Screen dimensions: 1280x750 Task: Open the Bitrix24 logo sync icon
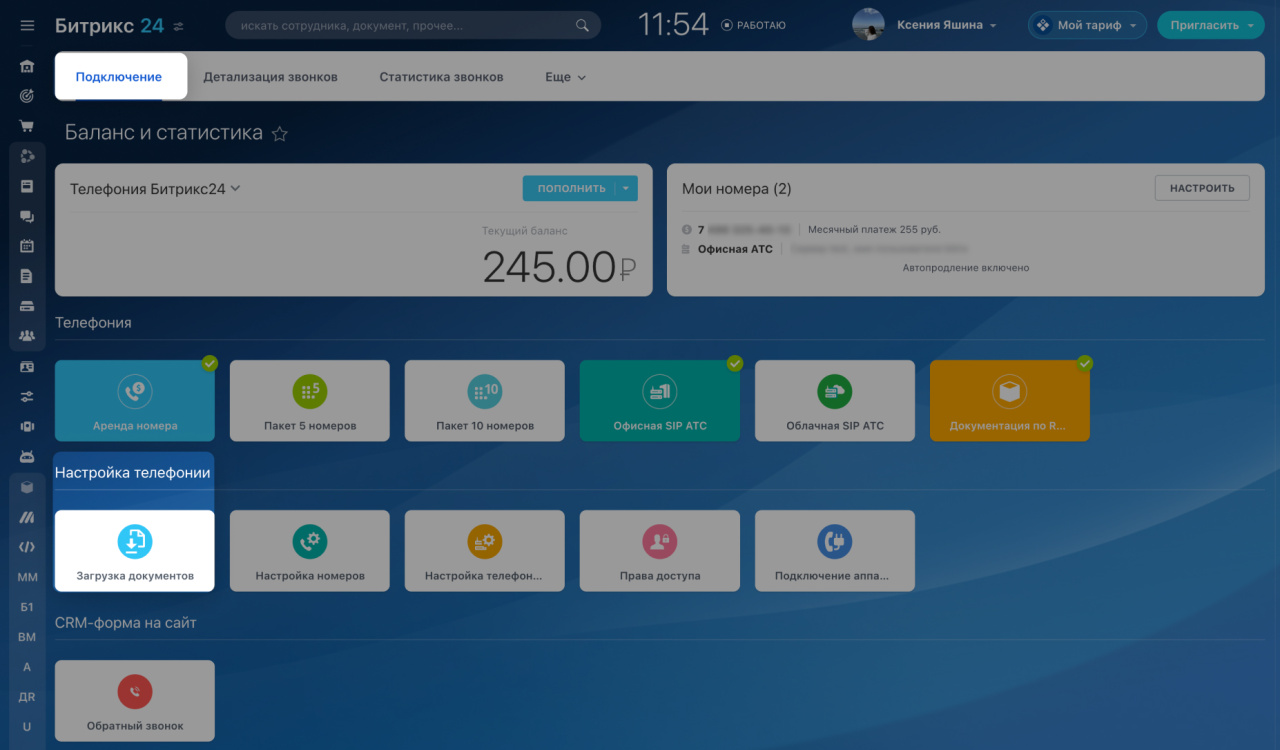[x=178, y=26]
